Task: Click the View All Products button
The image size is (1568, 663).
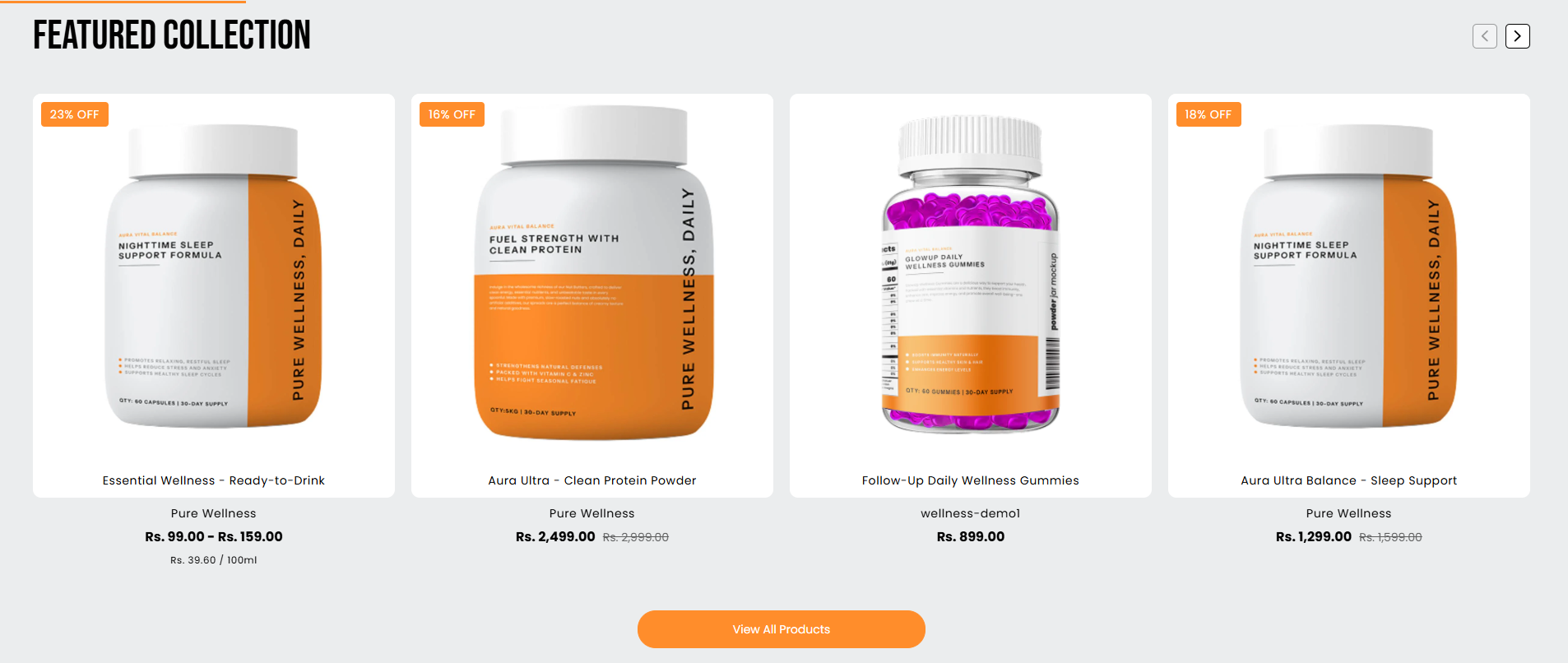Action: point(781,629)
